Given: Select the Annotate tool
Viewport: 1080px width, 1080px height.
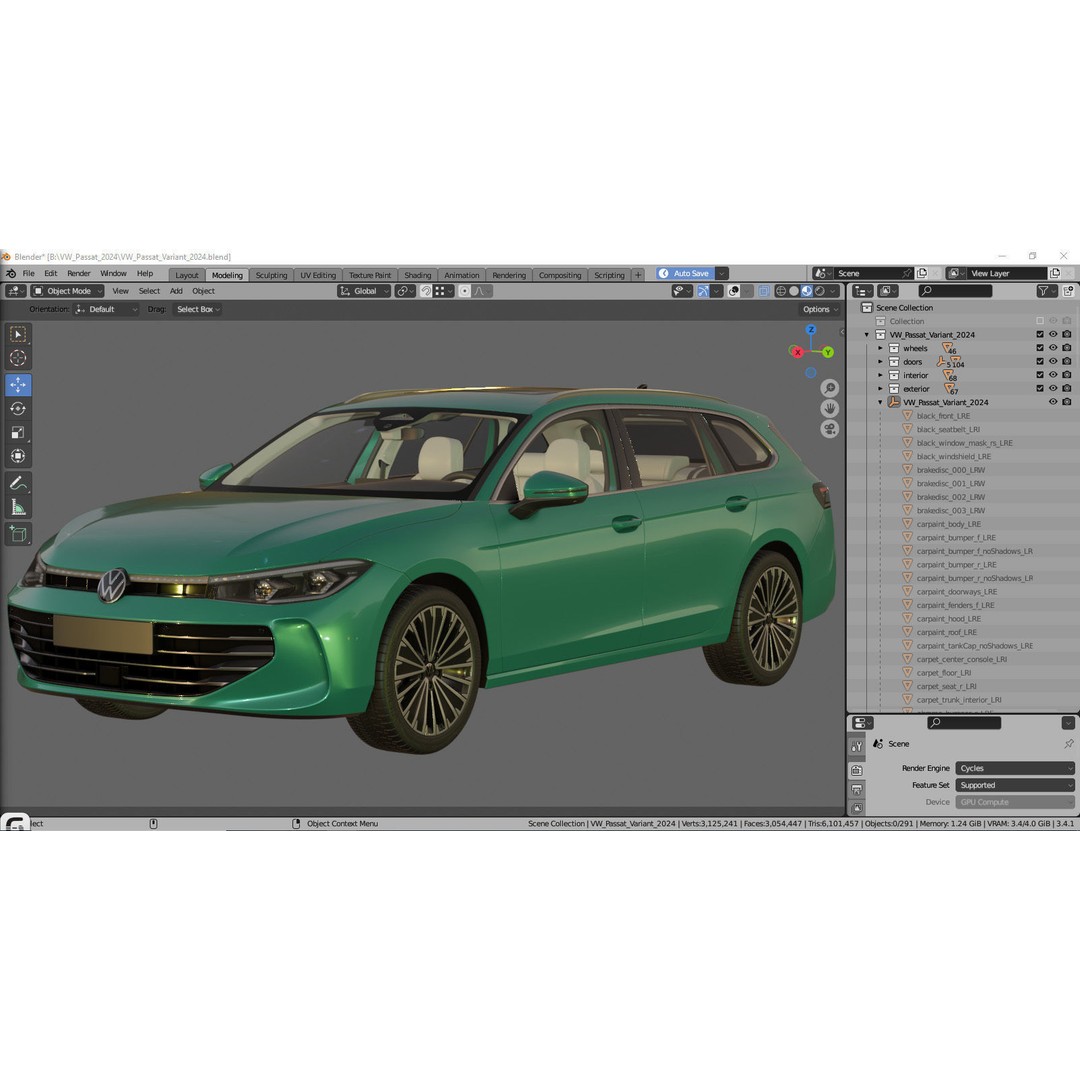Looking at the screenshot, I should [x=18, y=484].
